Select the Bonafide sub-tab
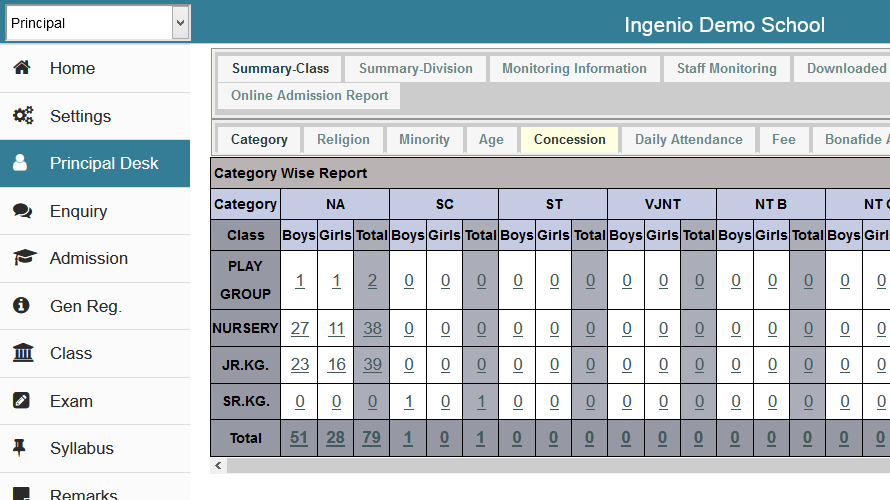 click(x=851, y=140)
